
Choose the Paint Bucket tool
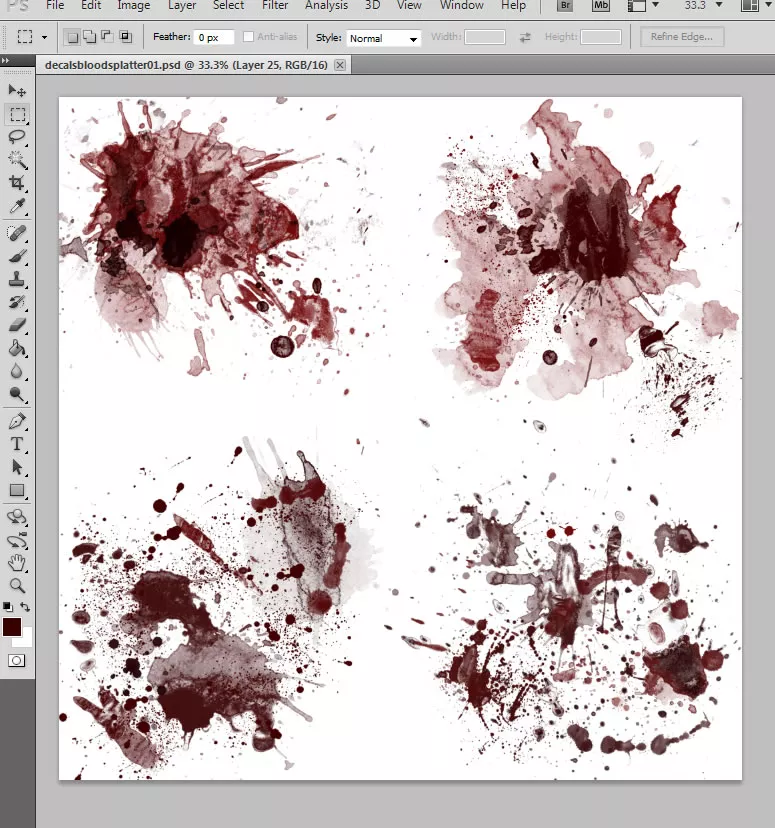[x=17, y=349]
